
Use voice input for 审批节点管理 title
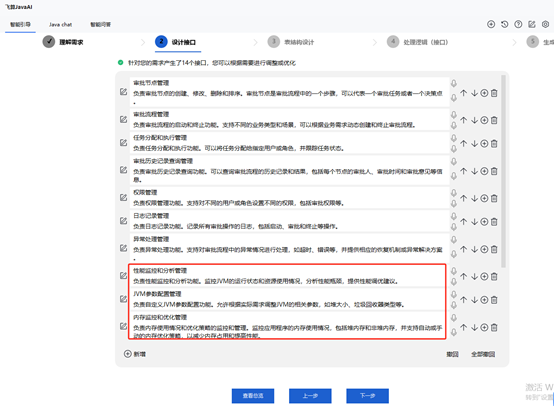[x=454, y=83]
